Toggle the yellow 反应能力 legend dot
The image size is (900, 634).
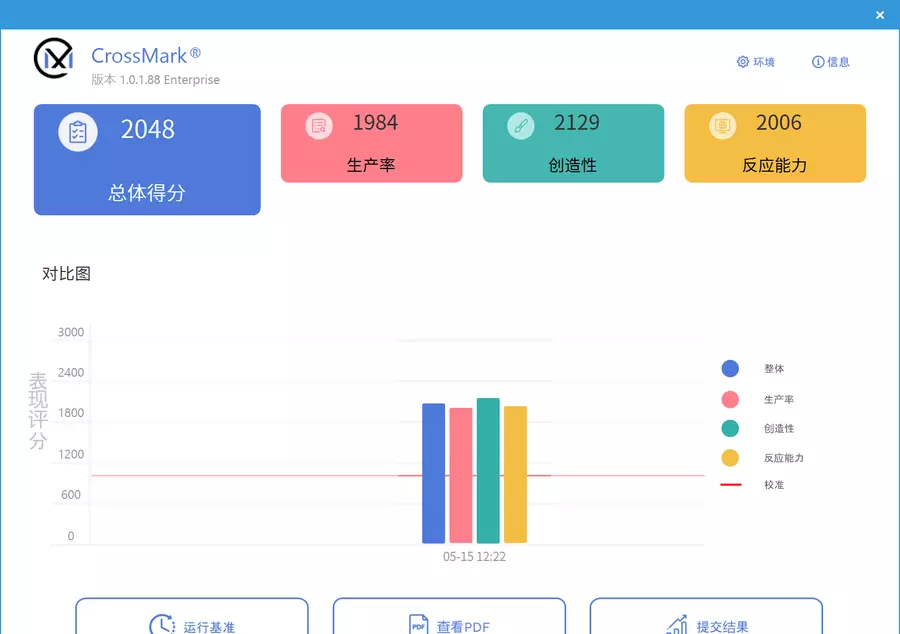(730, 458)
